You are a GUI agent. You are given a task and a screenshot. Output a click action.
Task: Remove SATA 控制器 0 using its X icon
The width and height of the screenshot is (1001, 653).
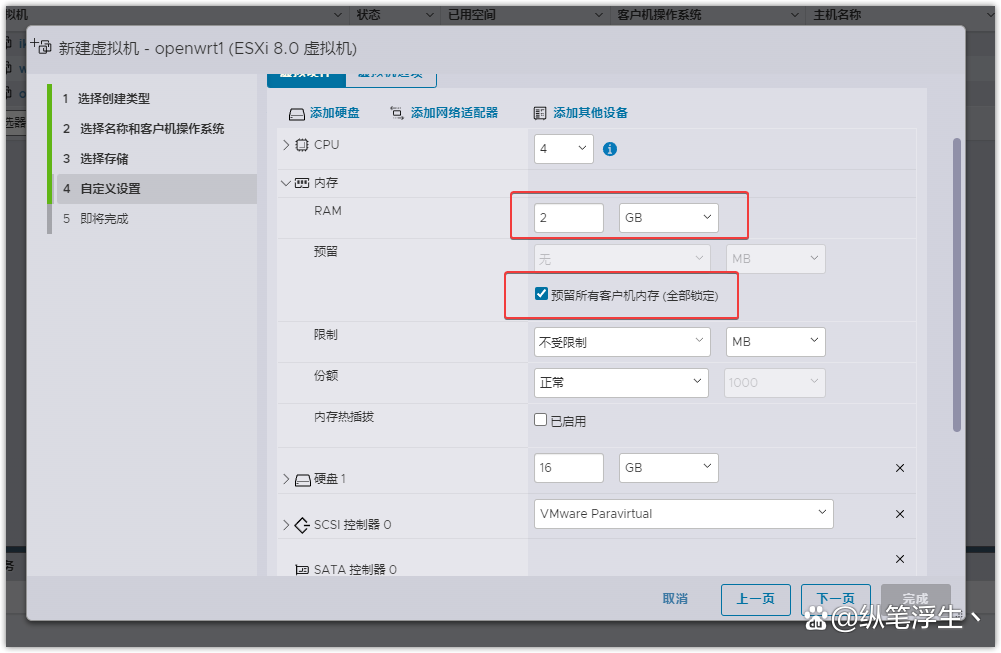tap(899, 559)
